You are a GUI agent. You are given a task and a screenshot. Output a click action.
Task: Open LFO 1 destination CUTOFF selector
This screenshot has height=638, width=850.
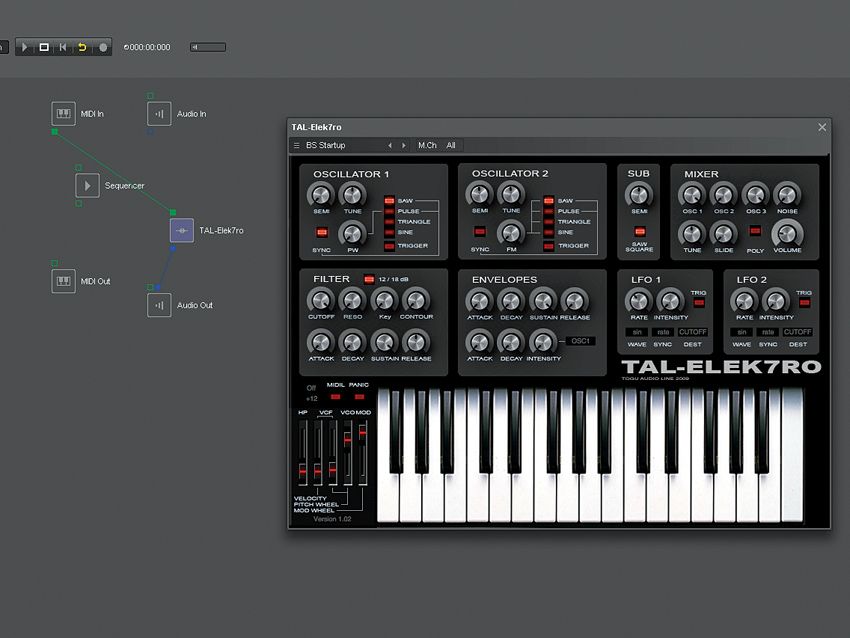pyautogui.click(x=692, y=332)
